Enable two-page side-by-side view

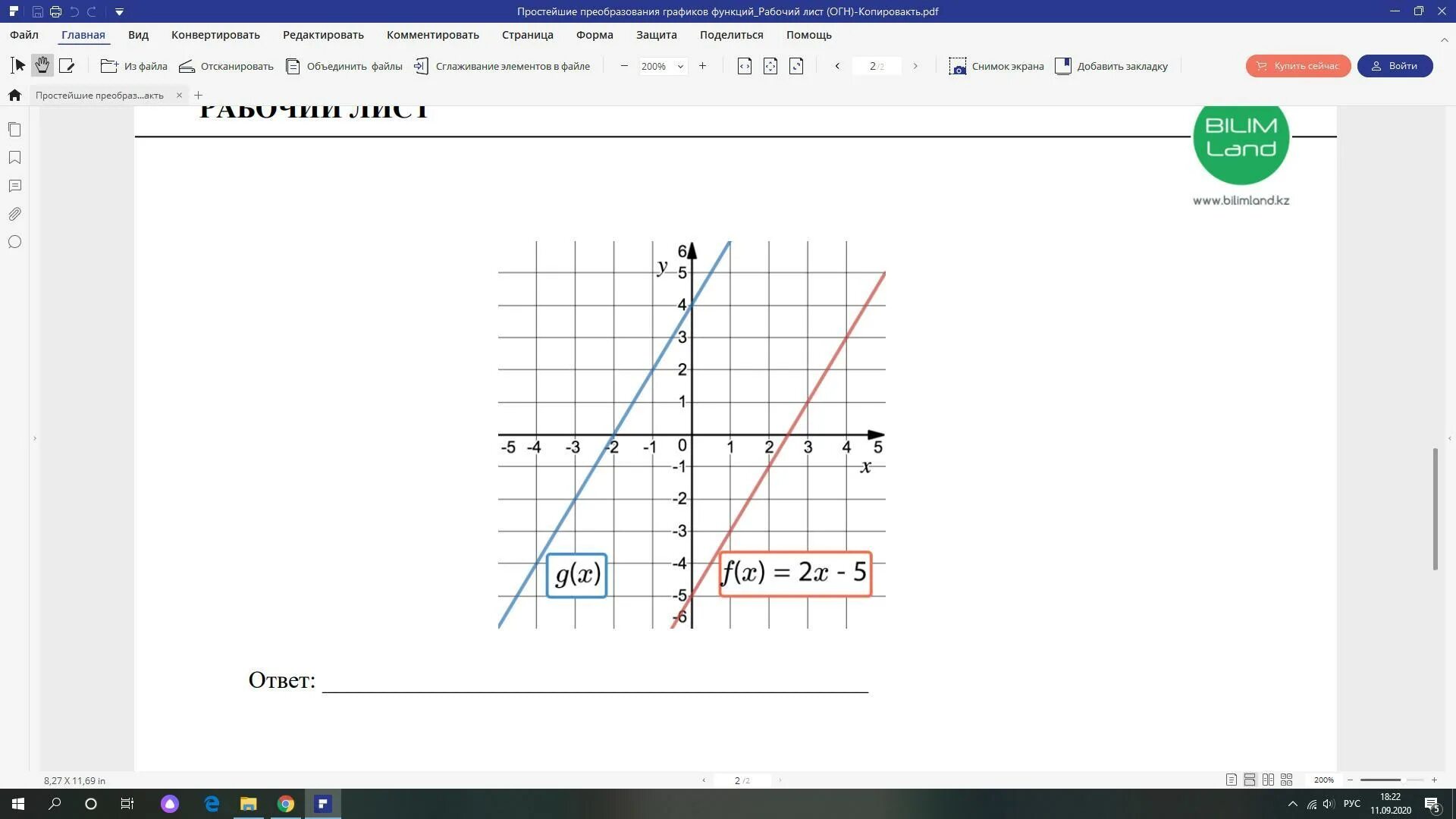(x=1268, y=780)
